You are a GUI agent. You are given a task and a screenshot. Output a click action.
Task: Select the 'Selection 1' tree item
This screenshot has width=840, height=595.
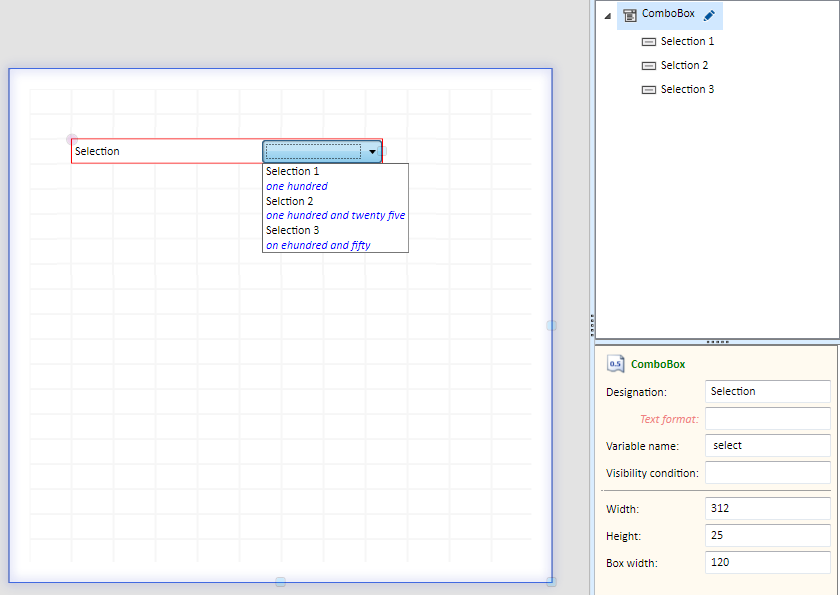pyautogui.click(x=687, y=42)
